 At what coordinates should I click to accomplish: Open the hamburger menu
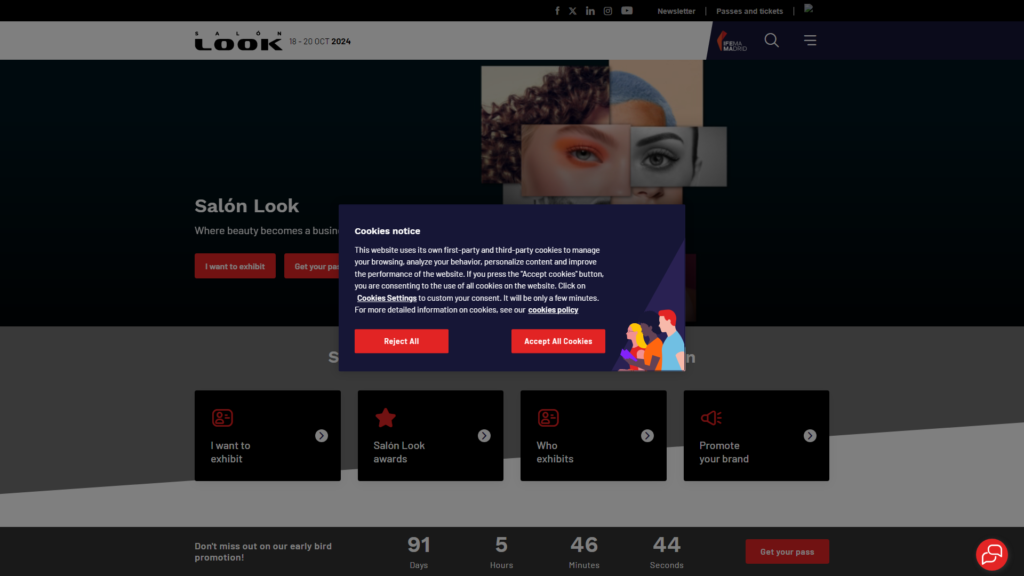click(810, 40)
